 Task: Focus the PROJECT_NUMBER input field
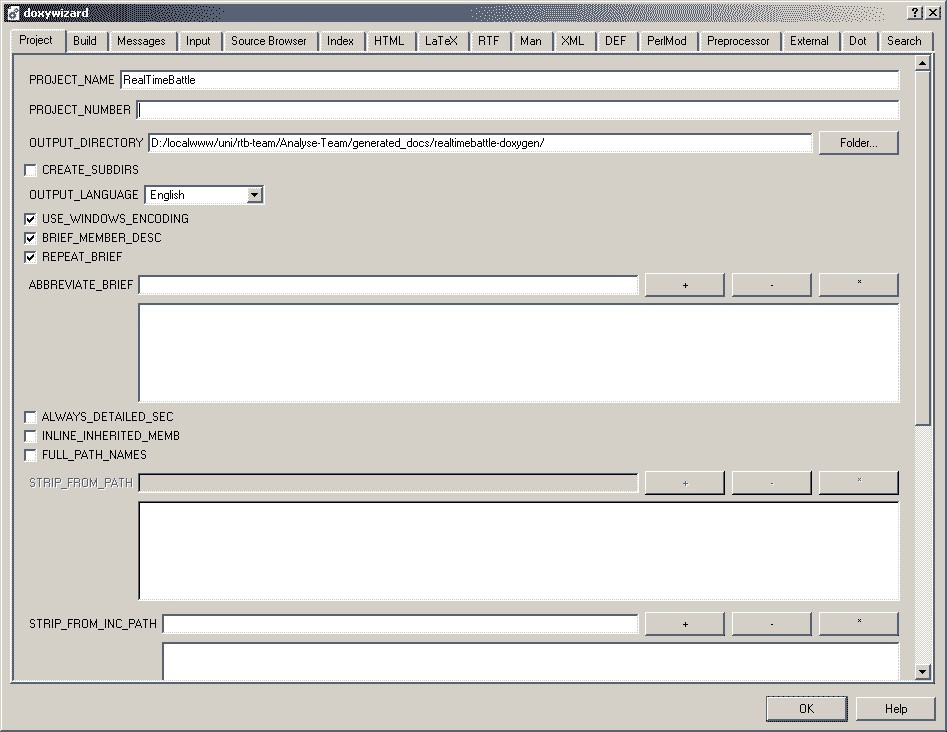point(518,110)
